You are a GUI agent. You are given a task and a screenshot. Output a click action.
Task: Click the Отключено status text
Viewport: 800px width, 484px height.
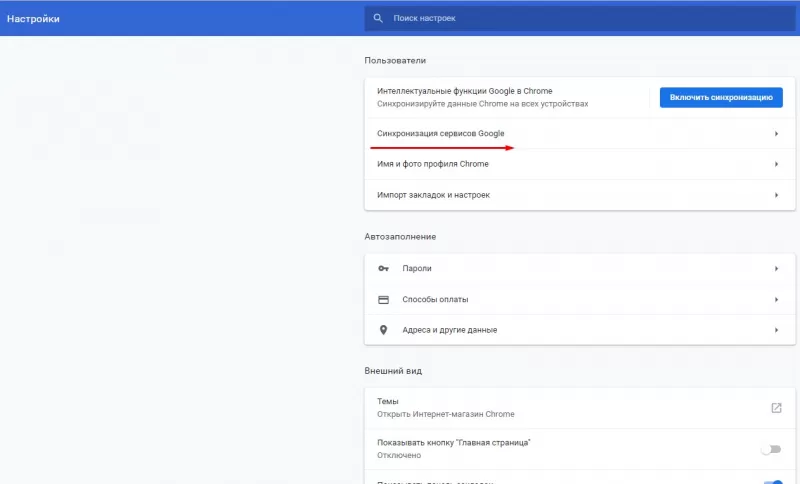pyautogui.click(x=399, y=455)
